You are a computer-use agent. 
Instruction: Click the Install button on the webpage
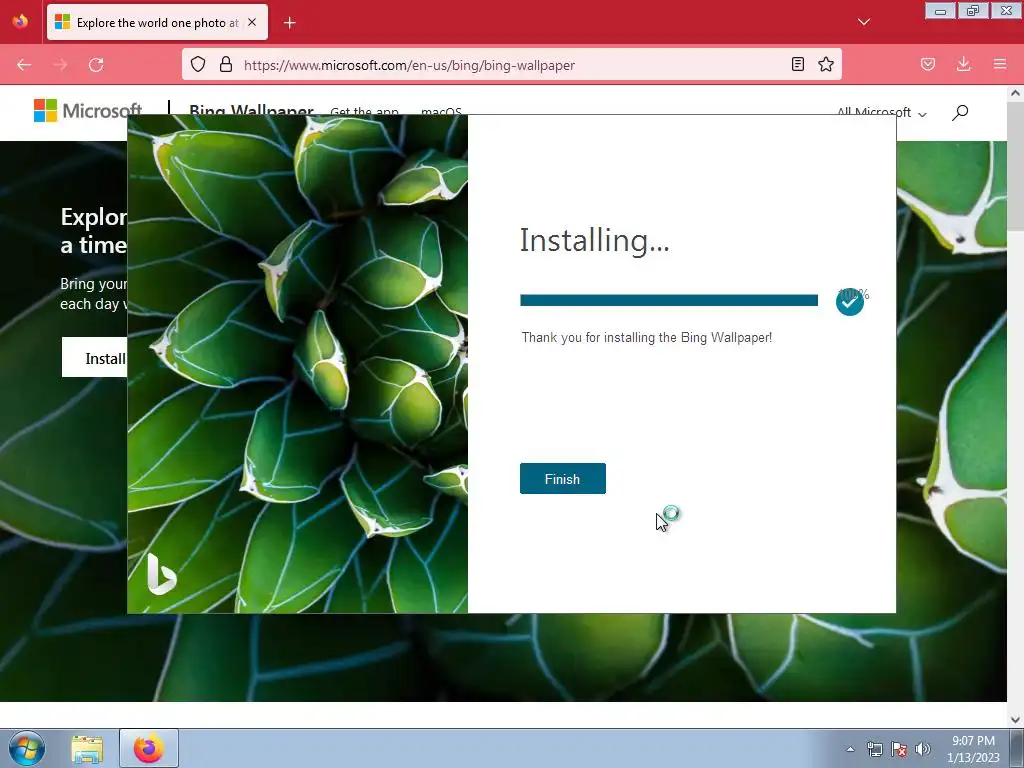point(95,357)
